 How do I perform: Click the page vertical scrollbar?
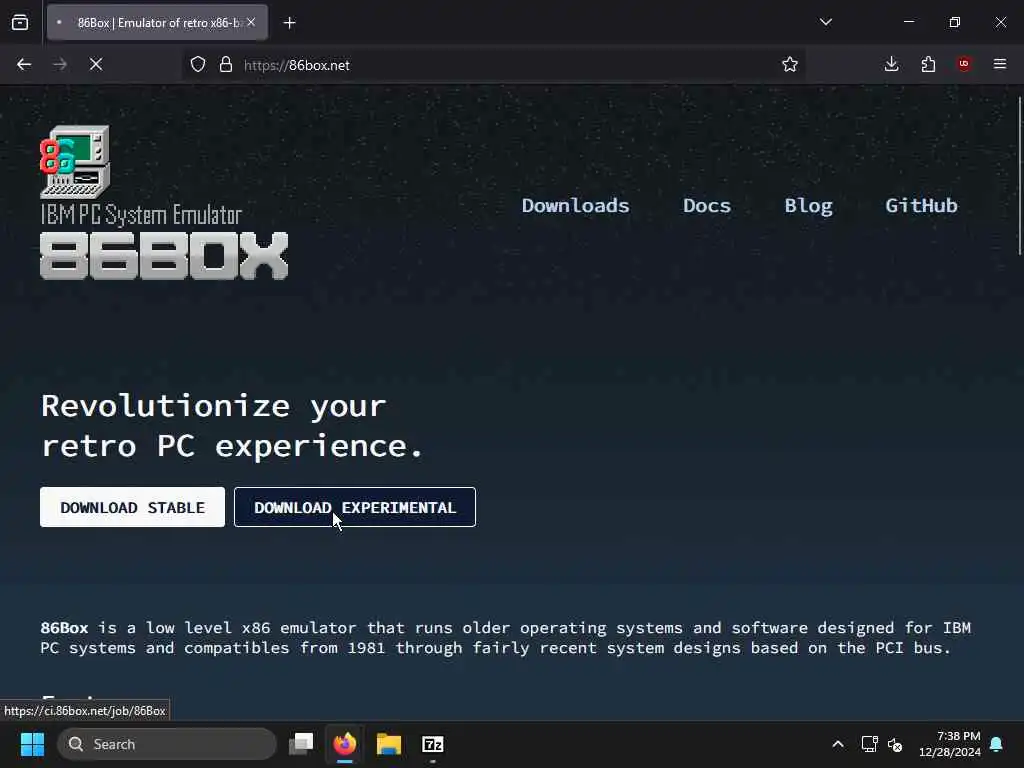click(1019, 176)
